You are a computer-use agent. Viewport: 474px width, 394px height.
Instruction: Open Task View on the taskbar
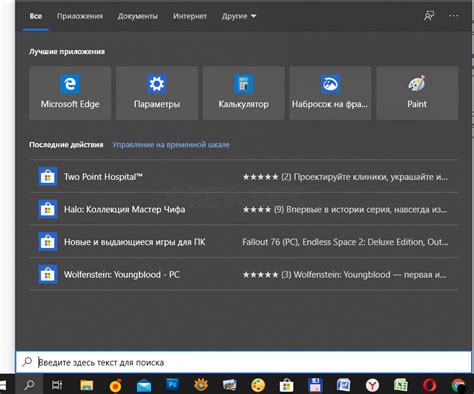[x=57, y=385]
